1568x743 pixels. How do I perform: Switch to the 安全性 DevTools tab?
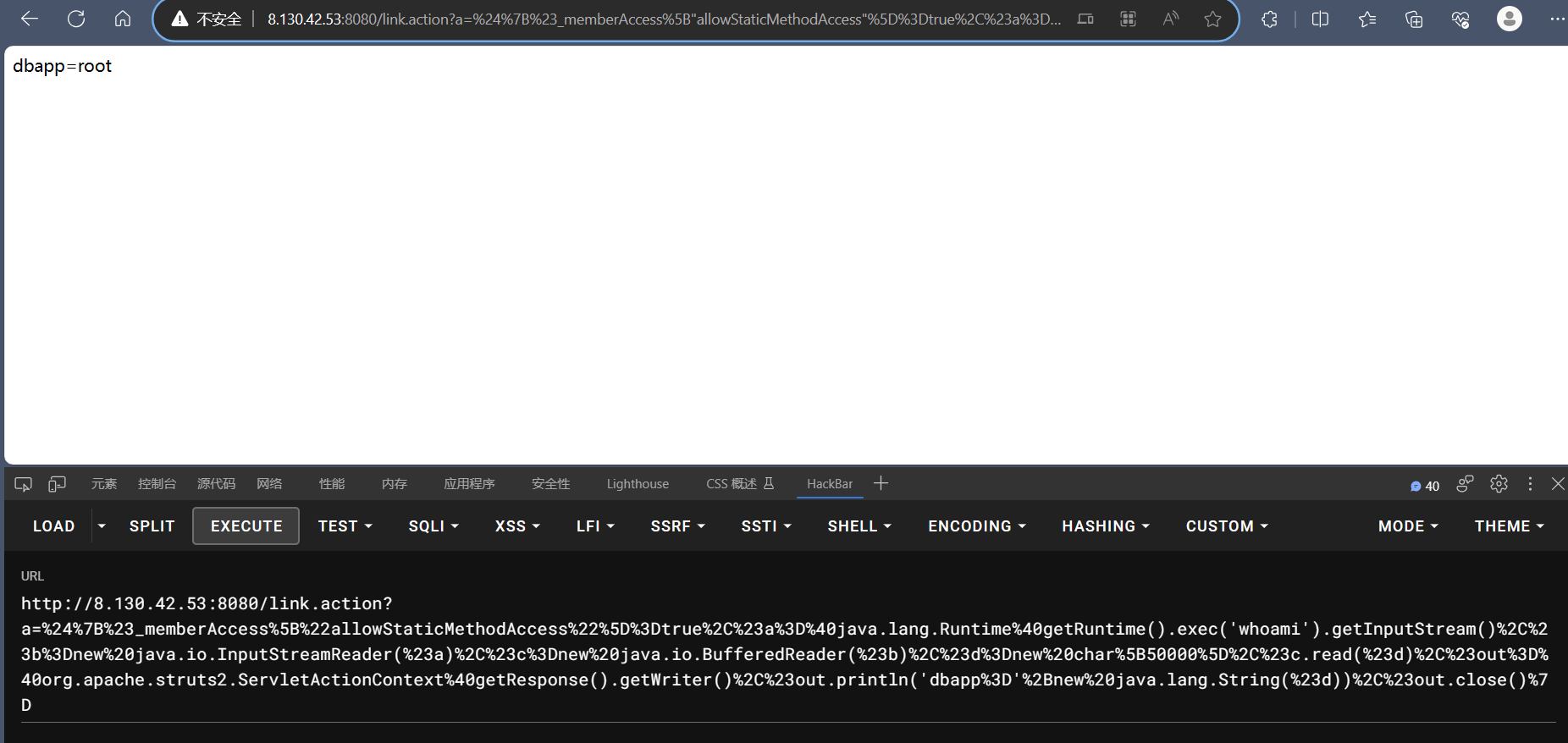[550, 484]
